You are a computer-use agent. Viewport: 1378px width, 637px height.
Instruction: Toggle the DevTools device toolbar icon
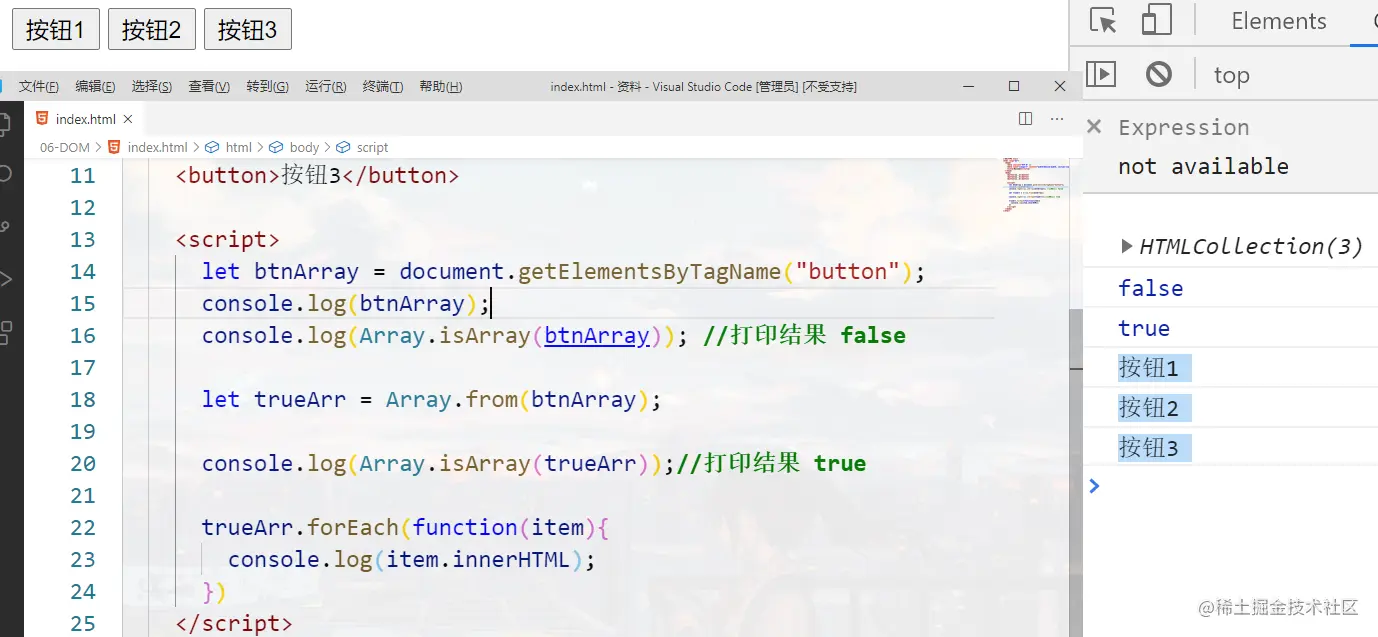[1157, 21]
